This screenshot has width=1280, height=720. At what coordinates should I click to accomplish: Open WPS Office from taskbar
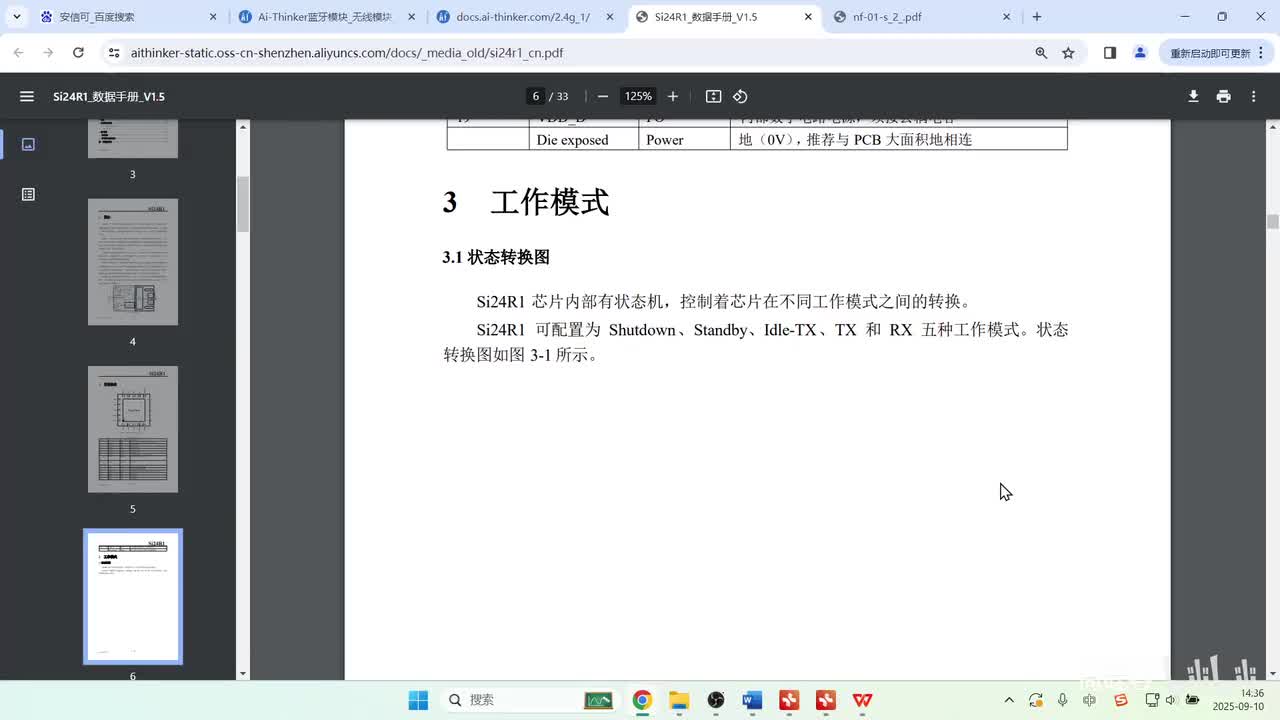click(x=862, y=700)
